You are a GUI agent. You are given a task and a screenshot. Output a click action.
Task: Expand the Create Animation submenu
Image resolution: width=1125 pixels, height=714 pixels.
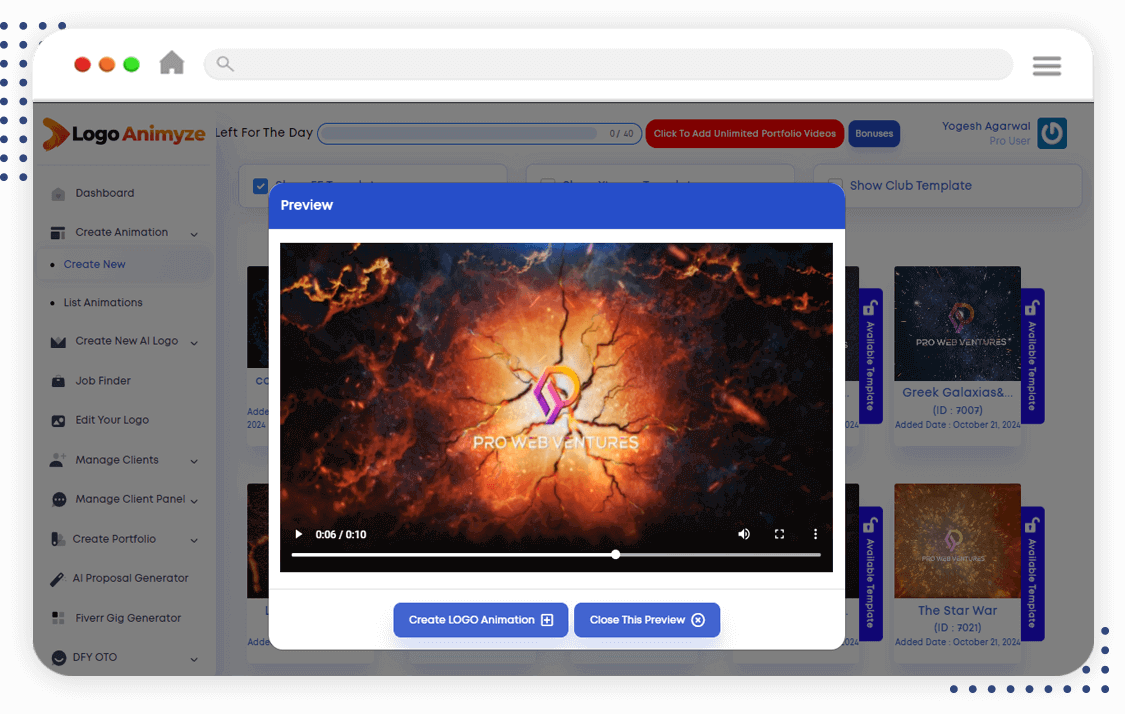(194, 234)
